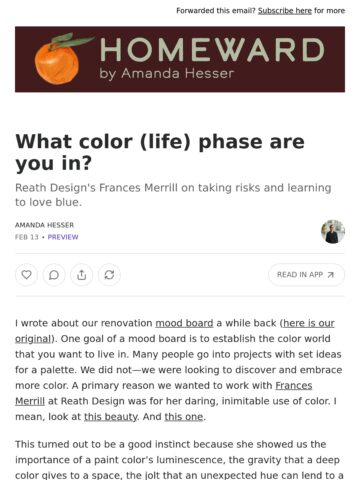Click the Preview label
This screenshot has height=480, width=360.
63,237
